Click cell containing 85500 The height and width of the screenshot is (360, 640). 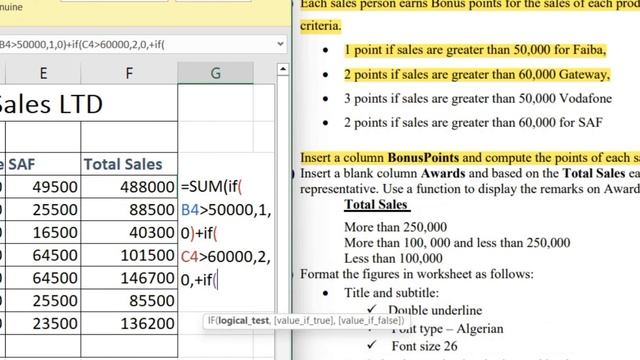(129, 301)
